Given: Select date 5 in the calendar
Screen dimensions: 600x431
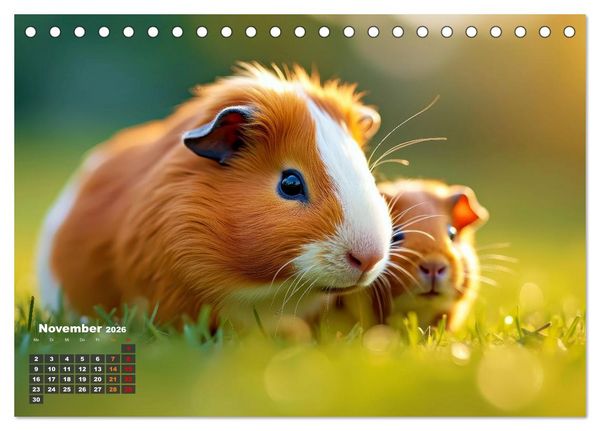Looking at the screenshot, I should pyautogui.click(x=82, y=359).
